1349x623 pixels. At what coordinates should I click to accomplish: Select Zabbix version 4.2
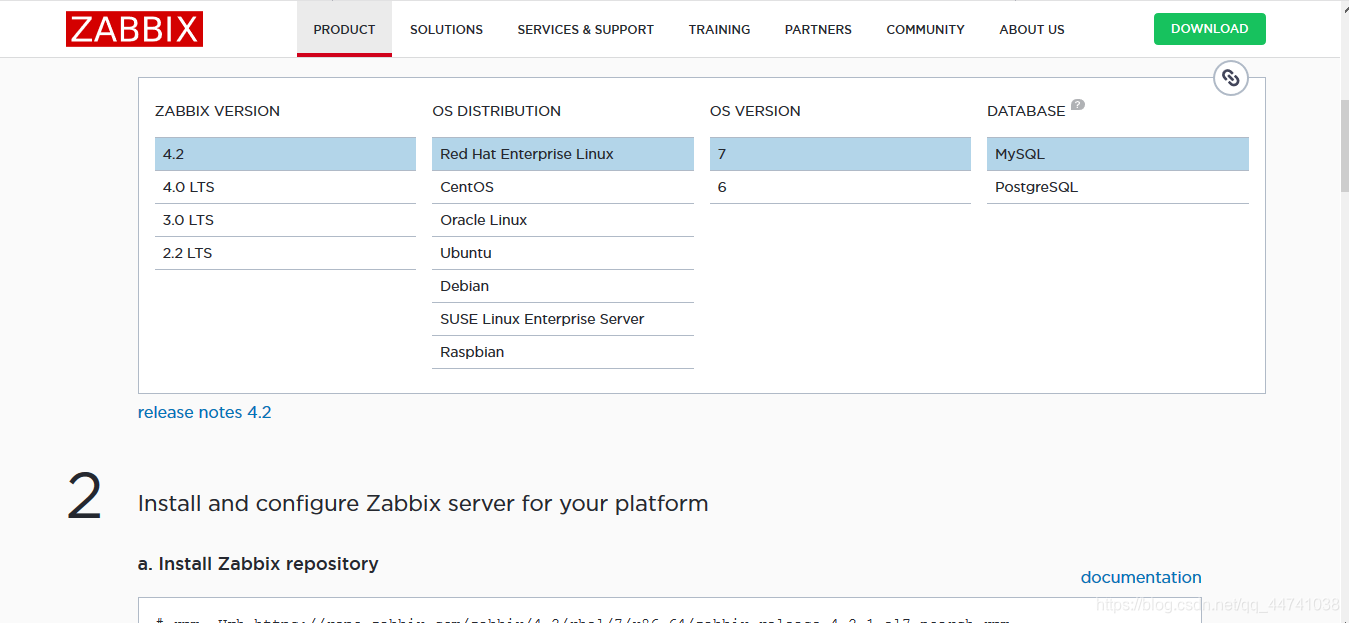point(285,154)
